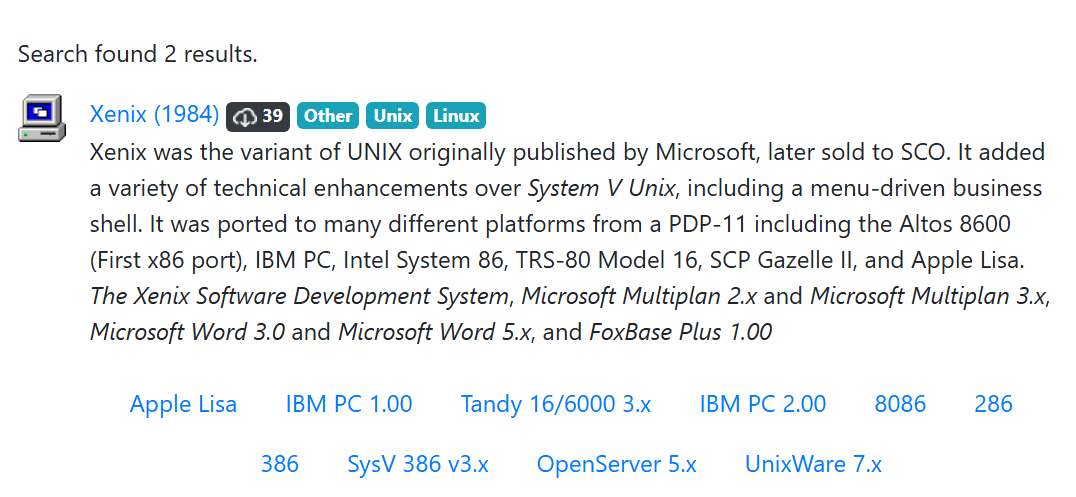
Task: Open the UnixWare 7.x version link
Action: [x=814, y=464]
